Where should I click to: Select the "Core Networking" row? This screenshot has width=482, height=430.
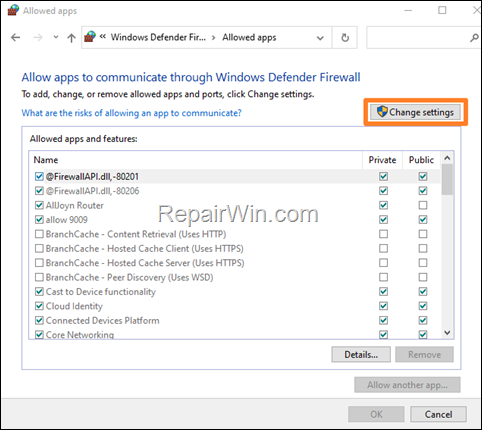tap(235, 334)
